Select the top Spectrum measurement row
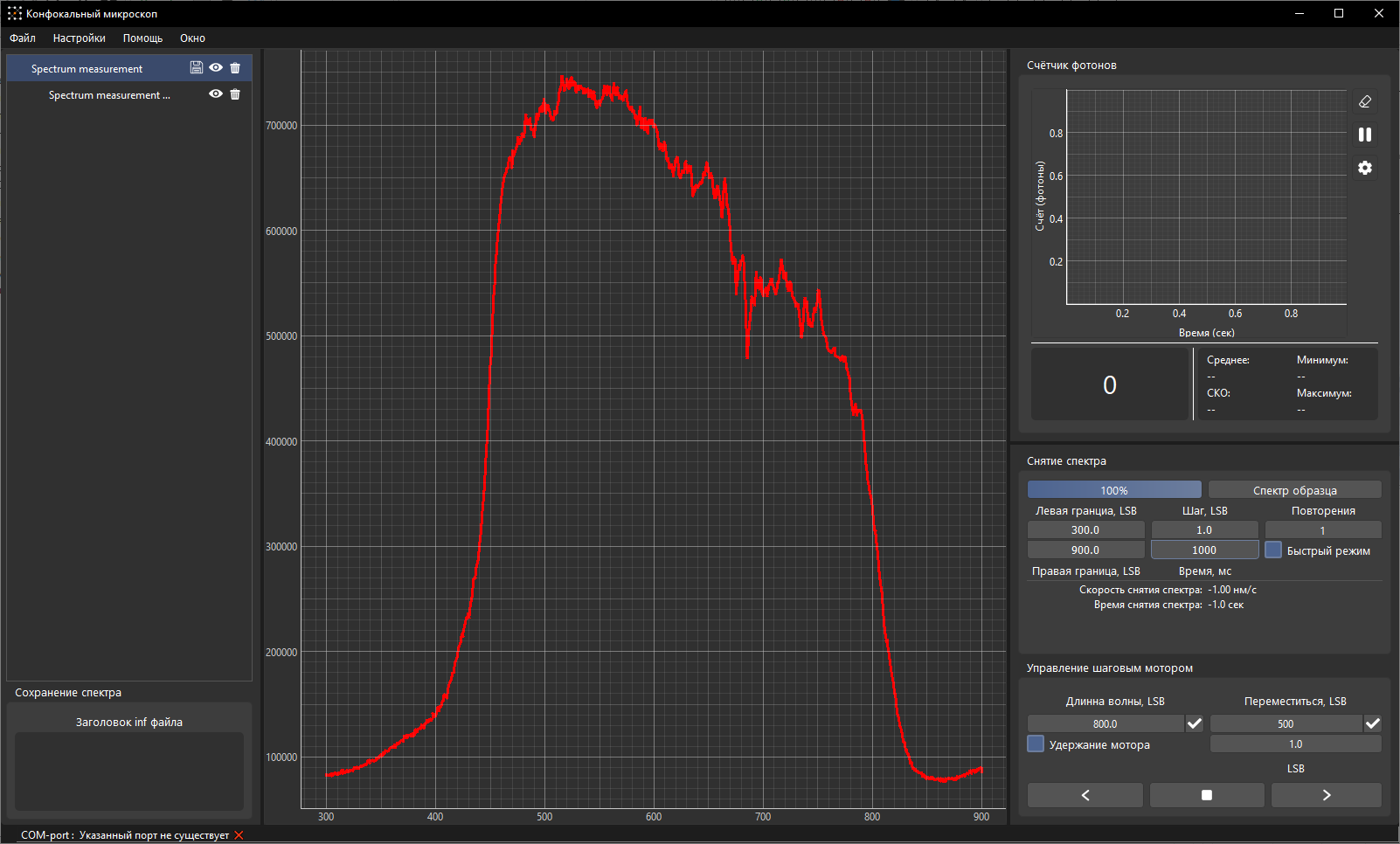1400x844 pixels. (x=129, y=68)
